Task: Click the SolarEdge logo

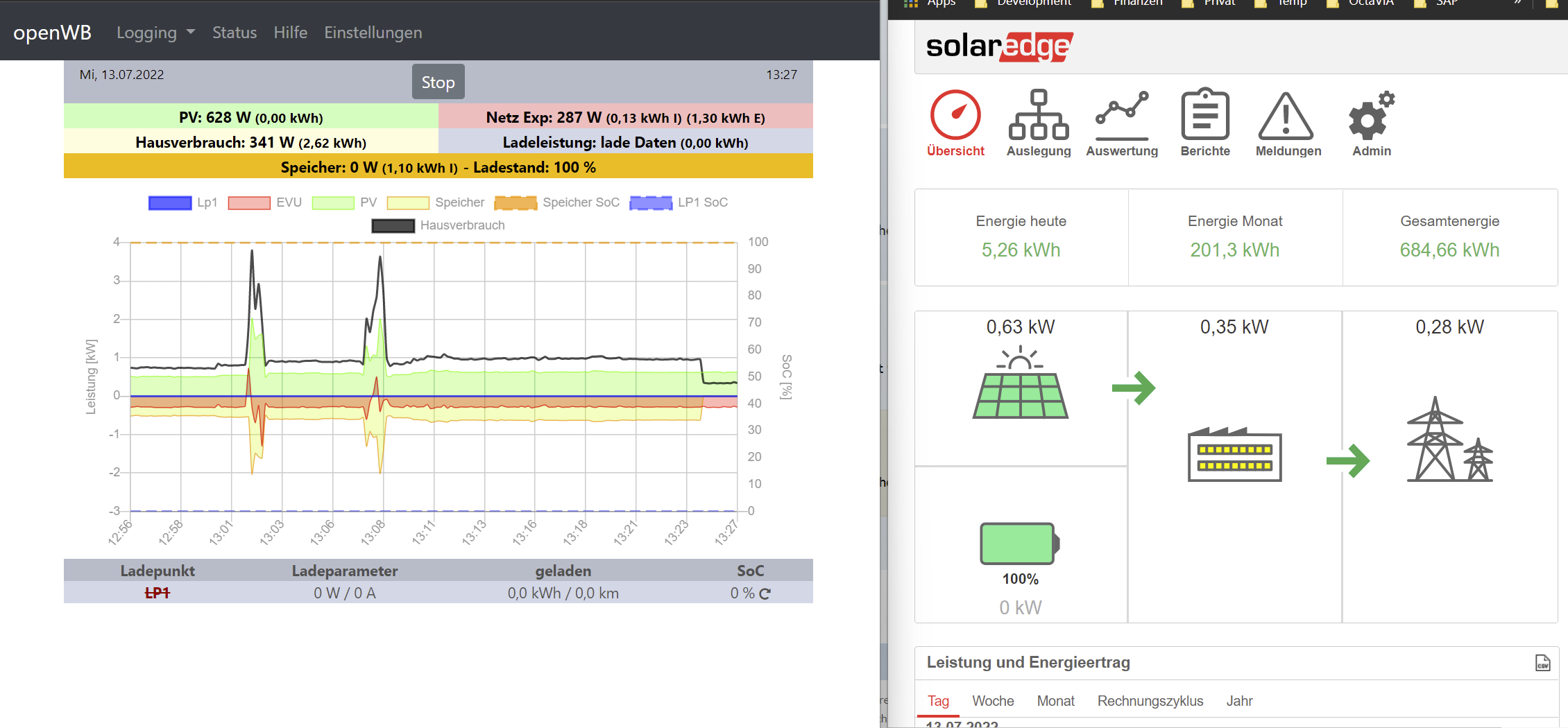Action: click(1000, 46)
